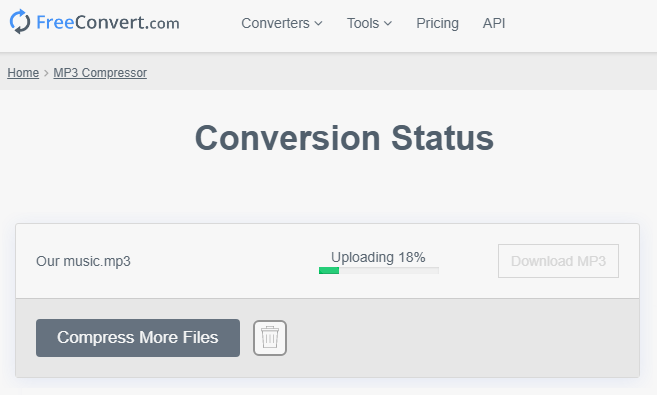Image resolution: width=657 pixels, height=395 pixels.
Task: Click the Our music.mp3 file row
Action: (x=328, y=261)
